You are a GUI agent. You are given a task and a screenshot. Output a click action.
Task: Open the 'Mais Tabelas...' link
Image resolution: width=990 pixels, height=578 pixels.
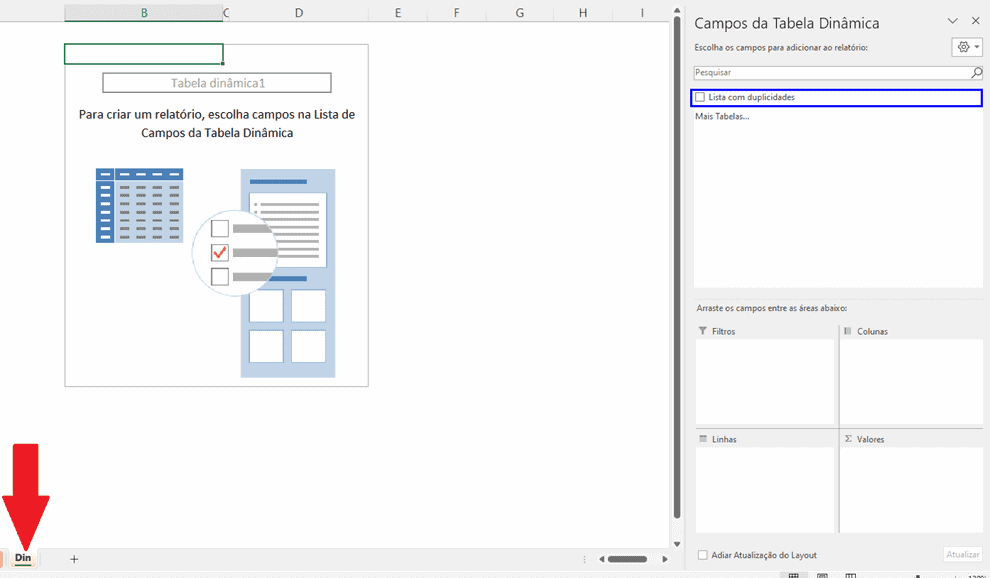722,116
